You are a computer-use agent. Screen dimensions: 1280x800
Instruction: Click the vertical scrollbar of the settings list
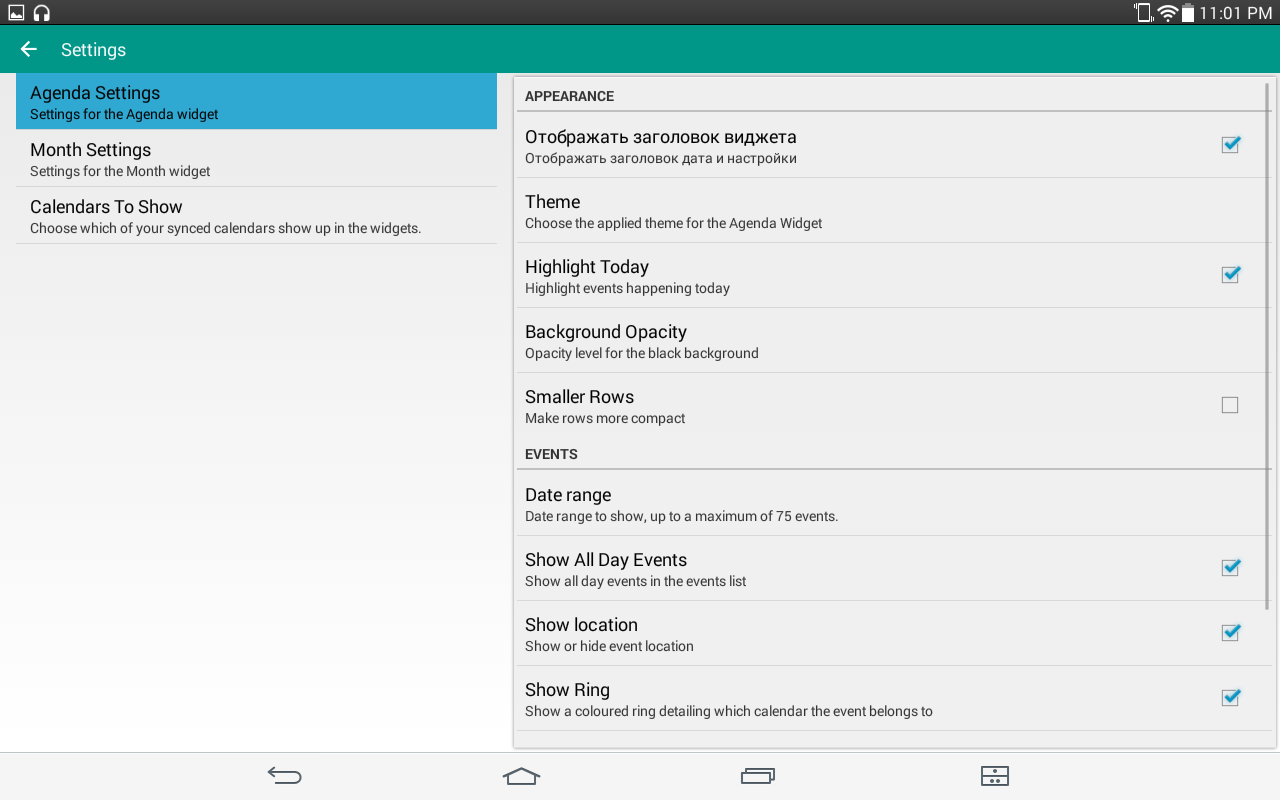[1268, 345]
